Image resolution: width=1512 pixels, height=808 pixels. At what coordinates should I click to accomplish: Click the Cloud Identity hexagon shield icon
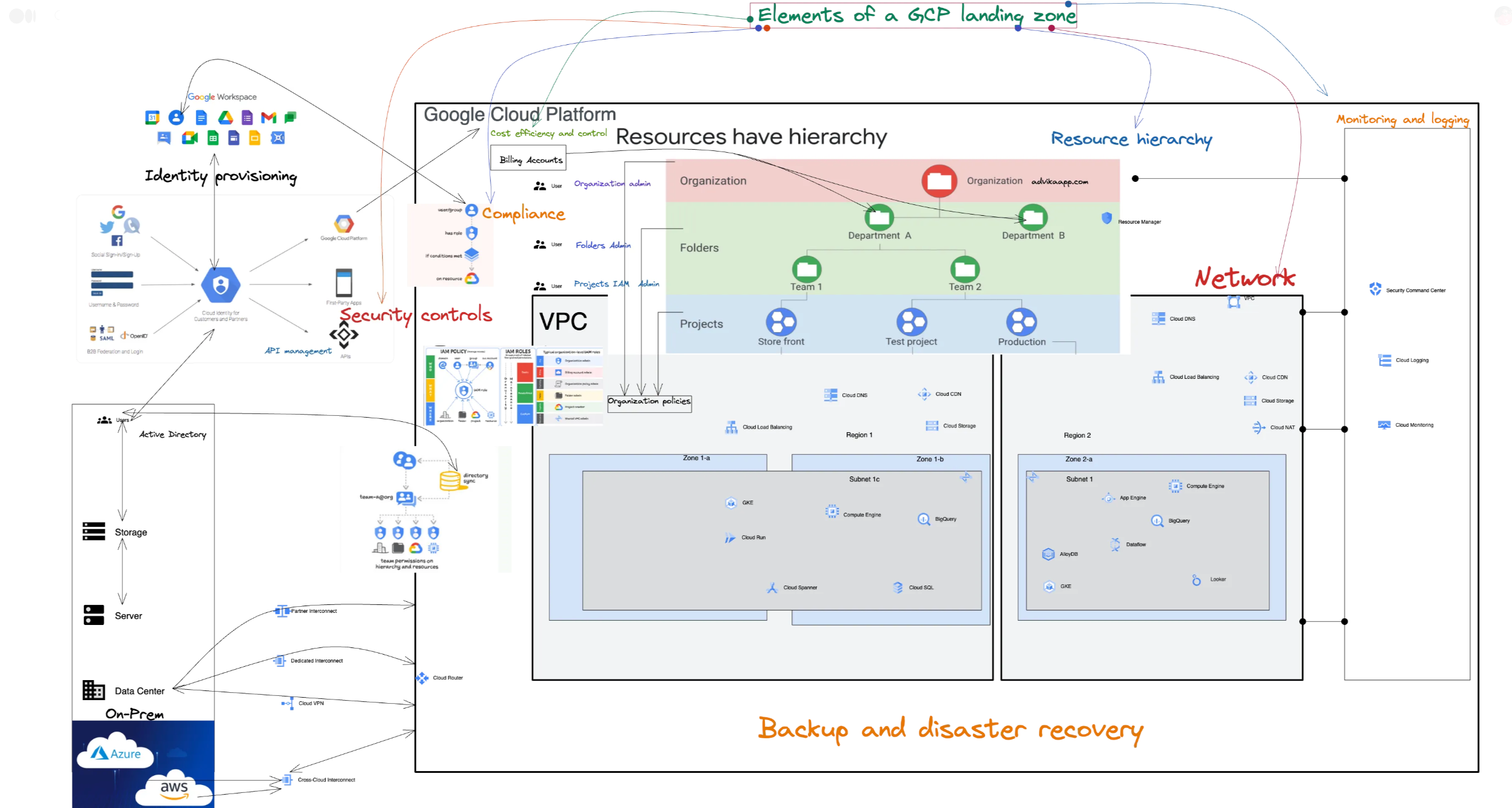click(221, 285)
